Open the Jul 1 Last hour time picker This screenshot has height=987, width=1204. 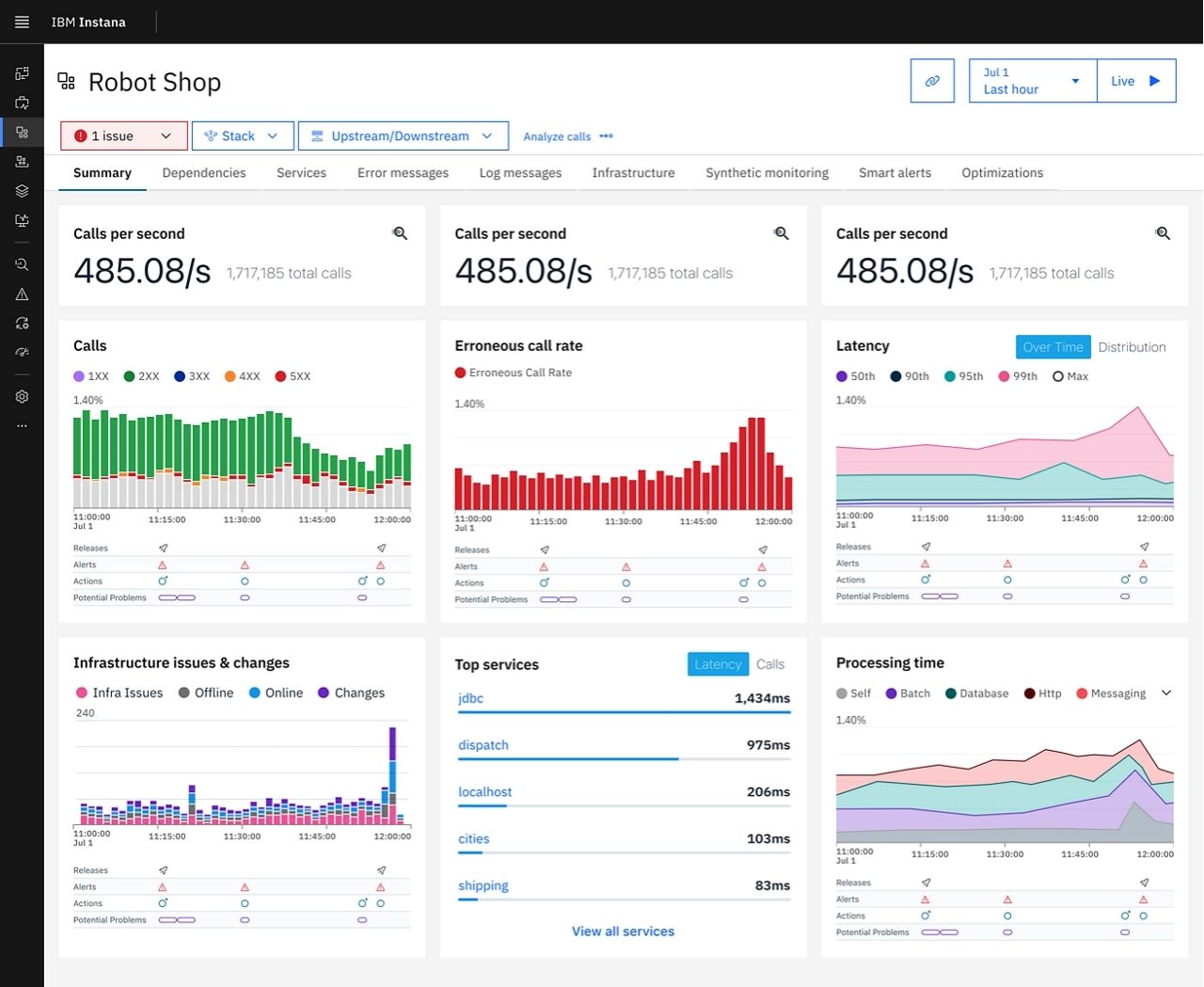[x=1032, y=81]
